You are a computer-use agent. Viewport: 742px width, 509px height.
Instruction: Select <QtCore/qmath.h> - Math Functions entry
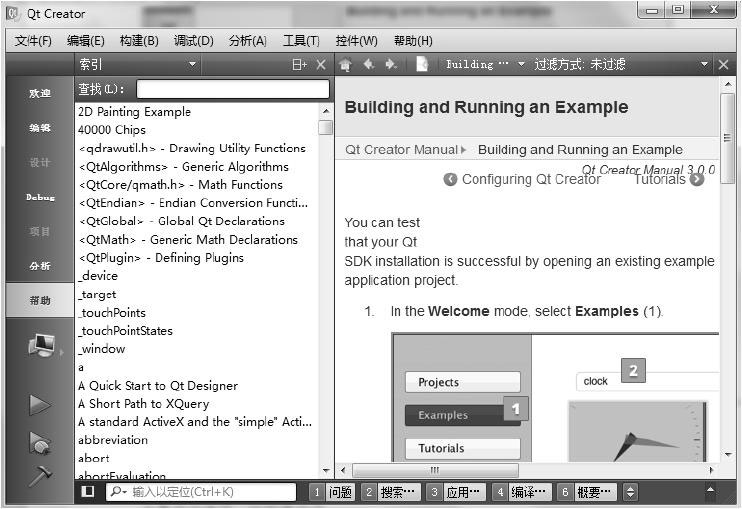(181, 184)
